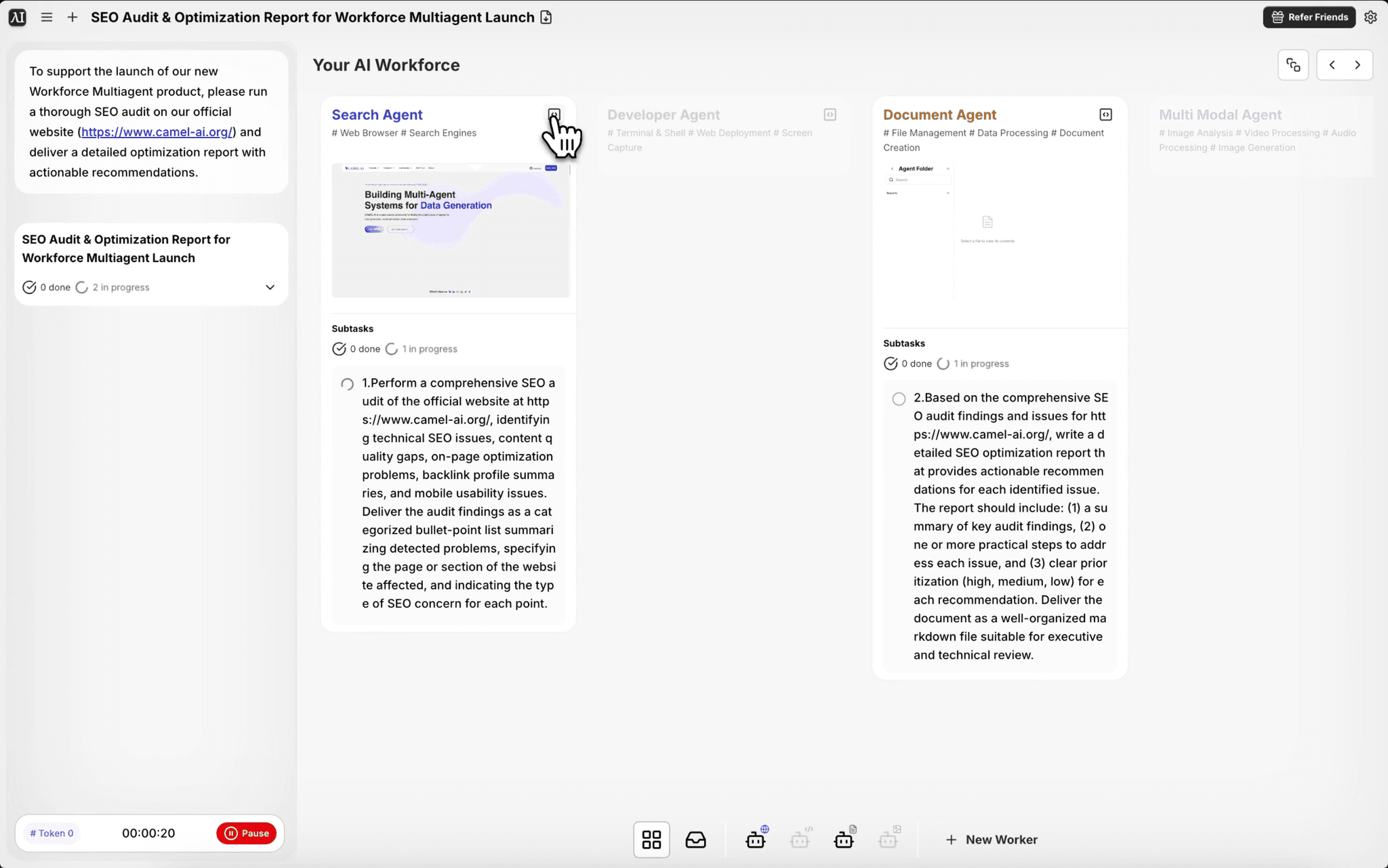1388x868 pixels.
Task: Click the export report icon beside title
Action: [x=546, y=18]
